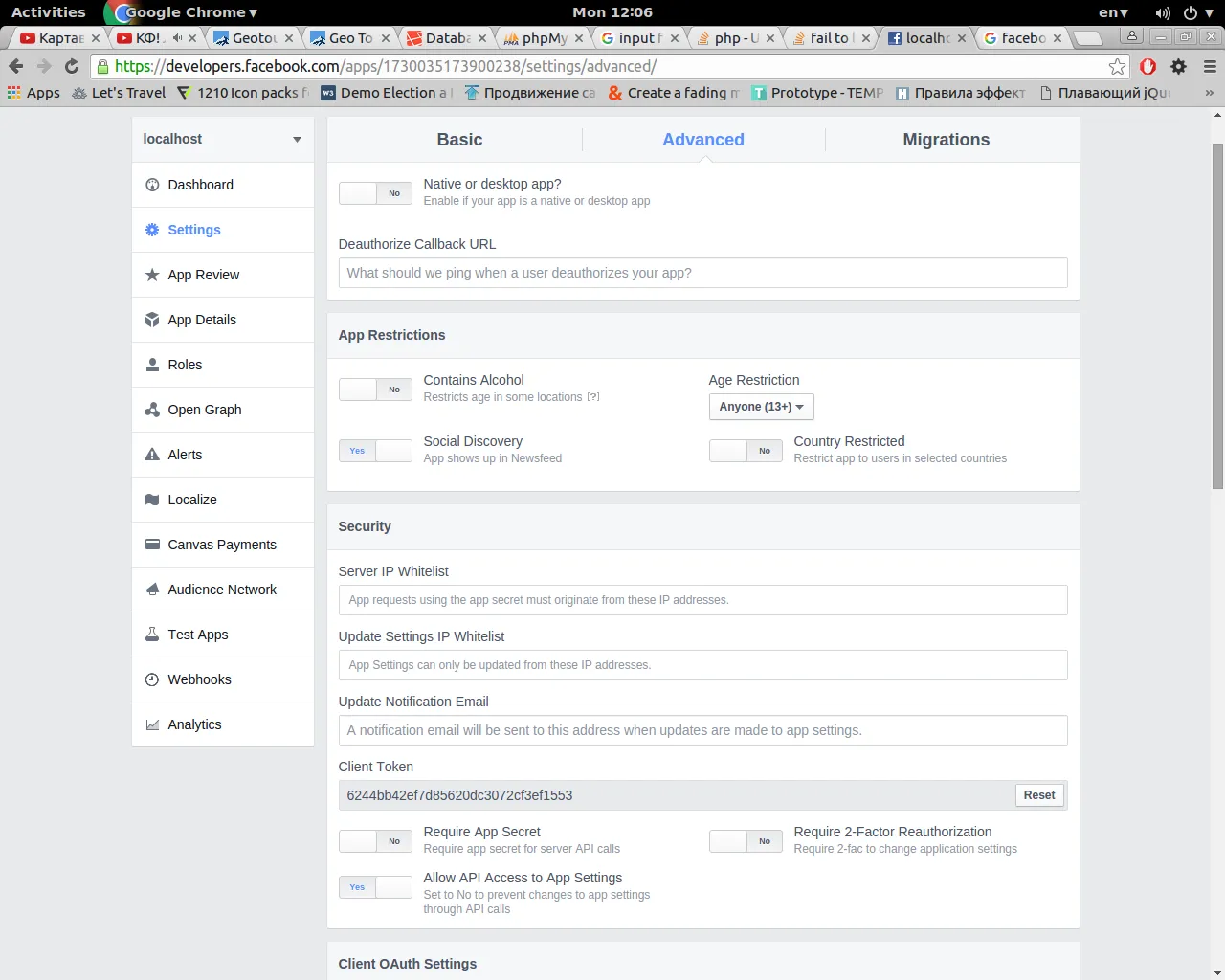Toggle the Native or desktop app switch
The image size is (1225, 980).
click(x=375, y=193)
